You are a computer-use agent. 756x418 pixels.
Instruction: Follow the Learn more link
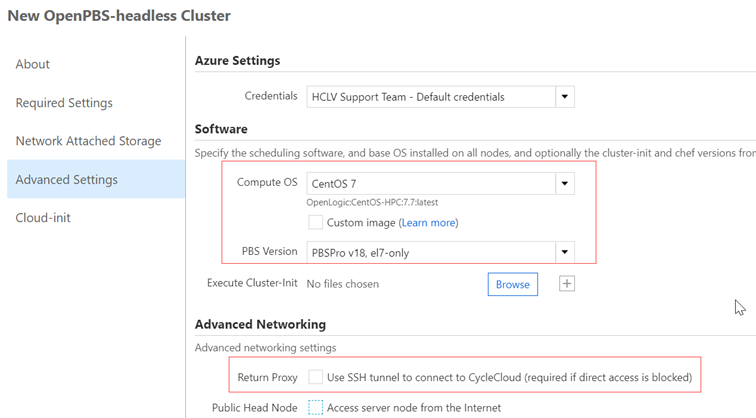coord(428,223)
